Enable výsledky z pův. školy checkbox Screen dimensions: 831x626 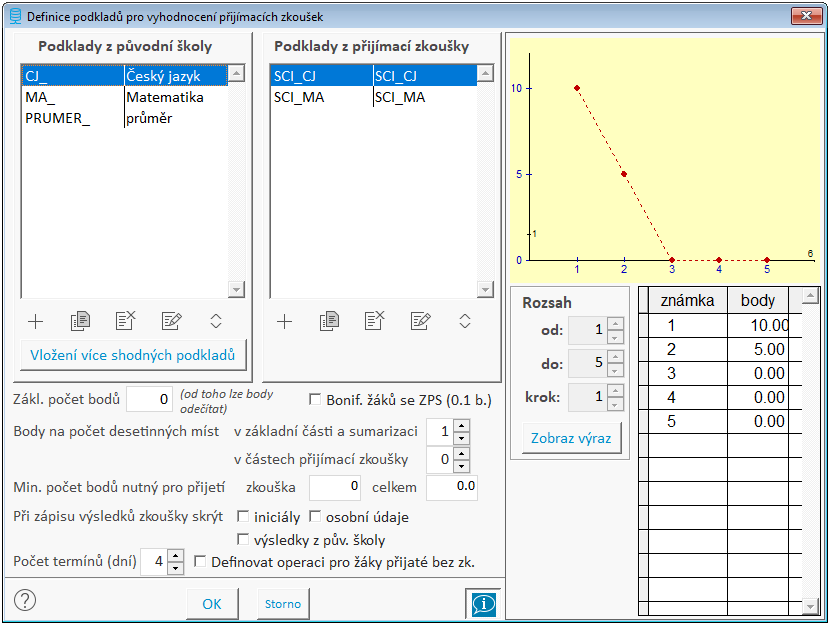(243, 540)
